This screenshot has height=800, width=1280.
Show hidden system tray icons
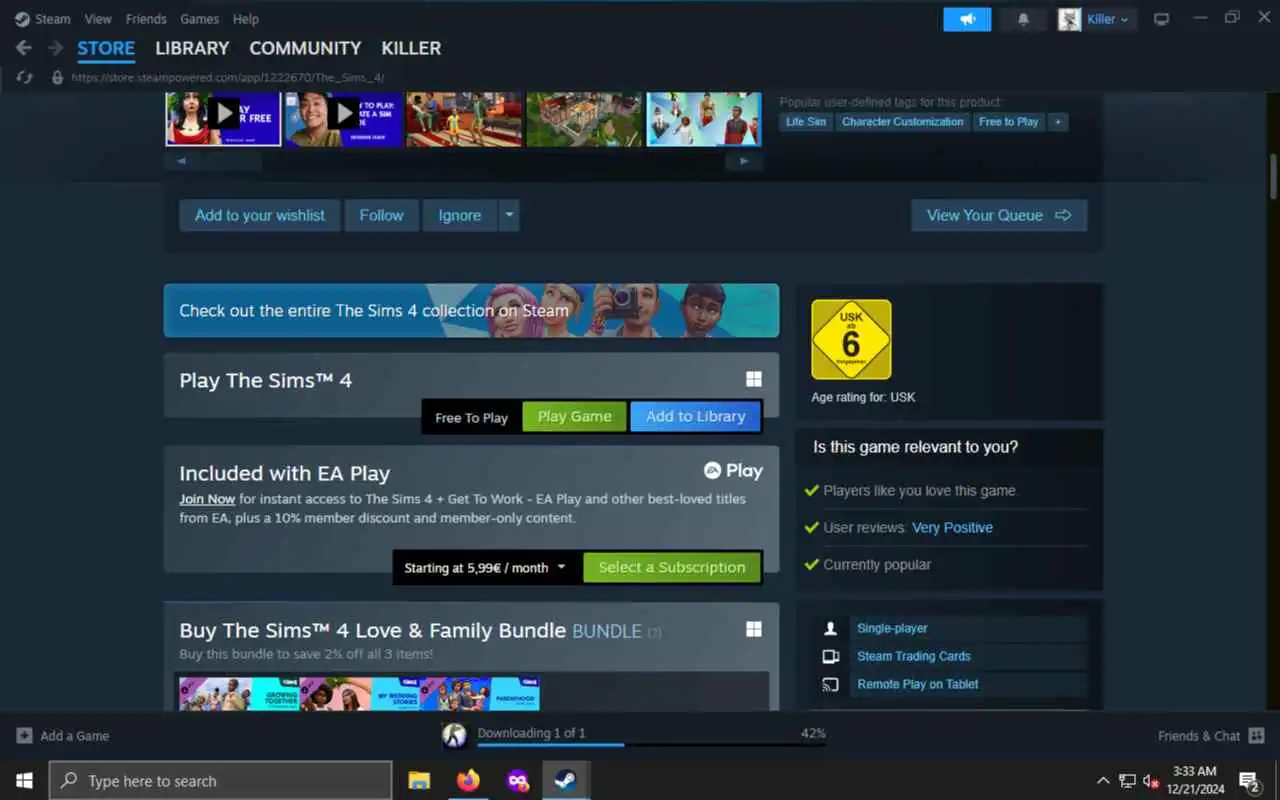pyautogui.click(x=1103, y=781)
